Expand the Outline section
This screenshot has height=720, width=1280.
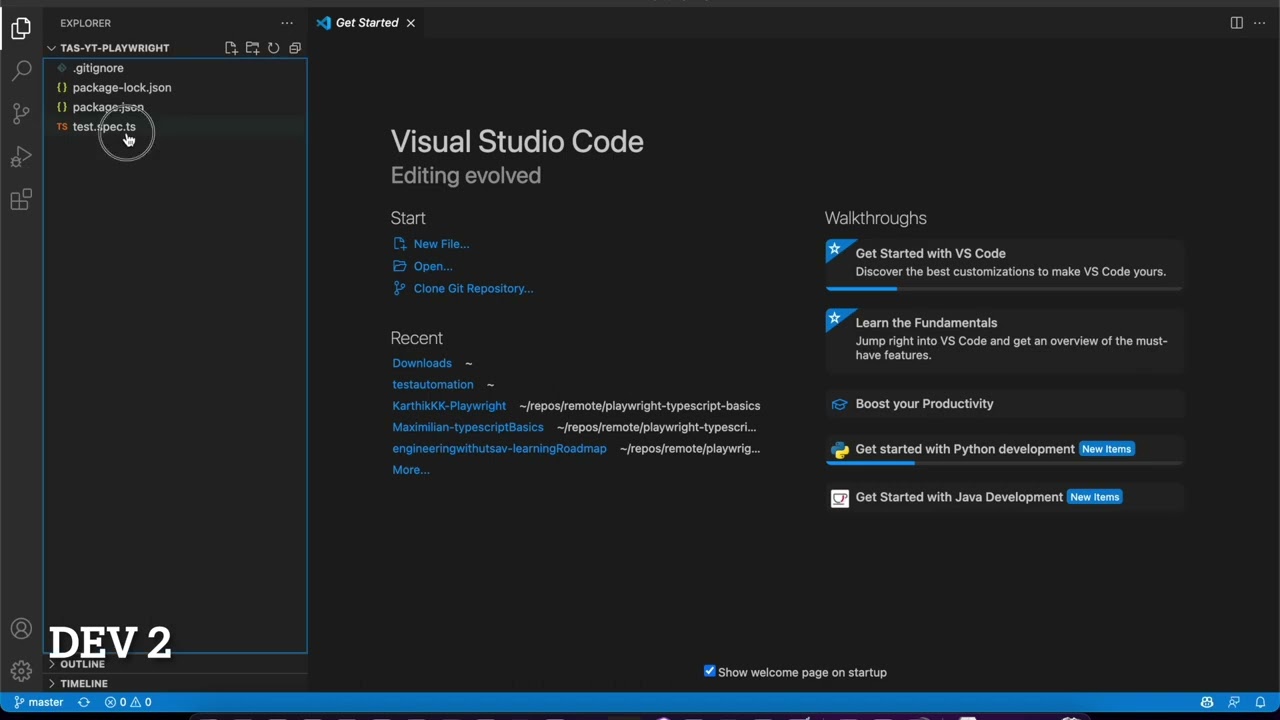(82, 664)
